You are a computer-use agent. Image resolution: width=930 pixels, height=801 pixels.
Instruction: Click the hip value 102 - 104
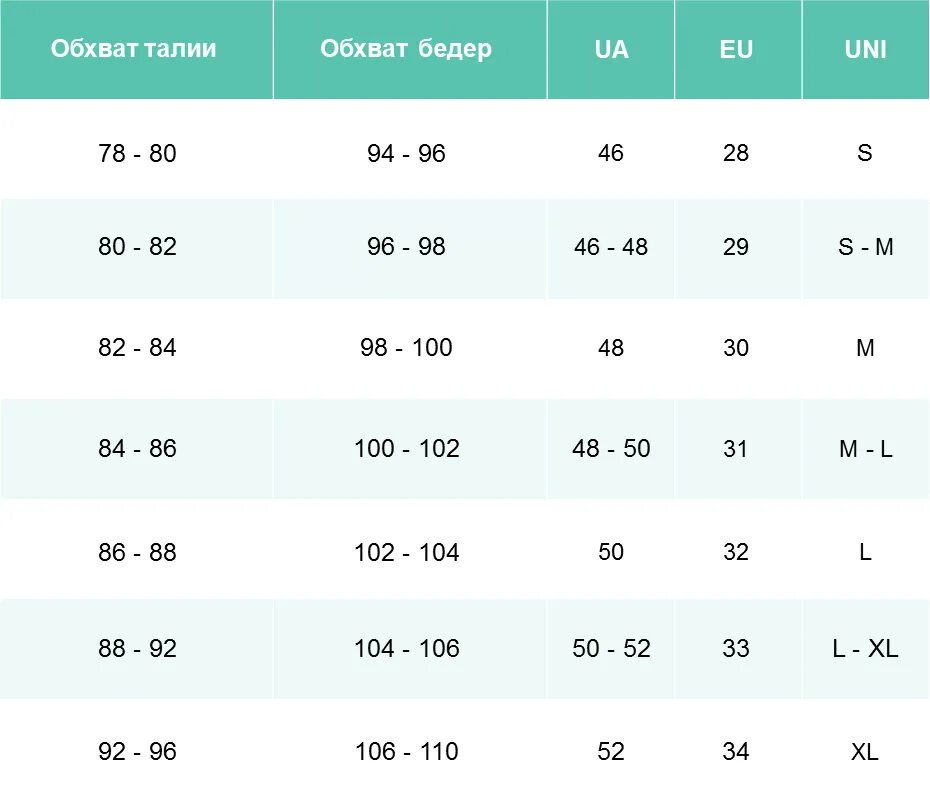click(406, 553)
